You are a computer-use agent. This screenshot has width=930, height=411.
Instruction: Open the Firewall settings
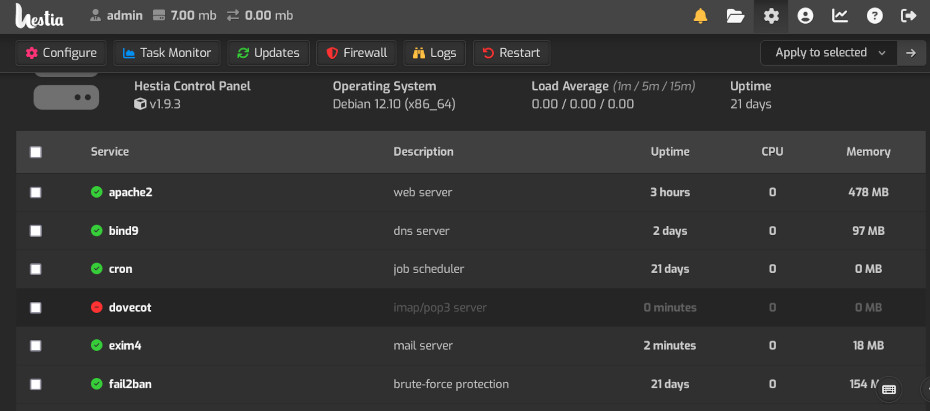tap(356, 53)
